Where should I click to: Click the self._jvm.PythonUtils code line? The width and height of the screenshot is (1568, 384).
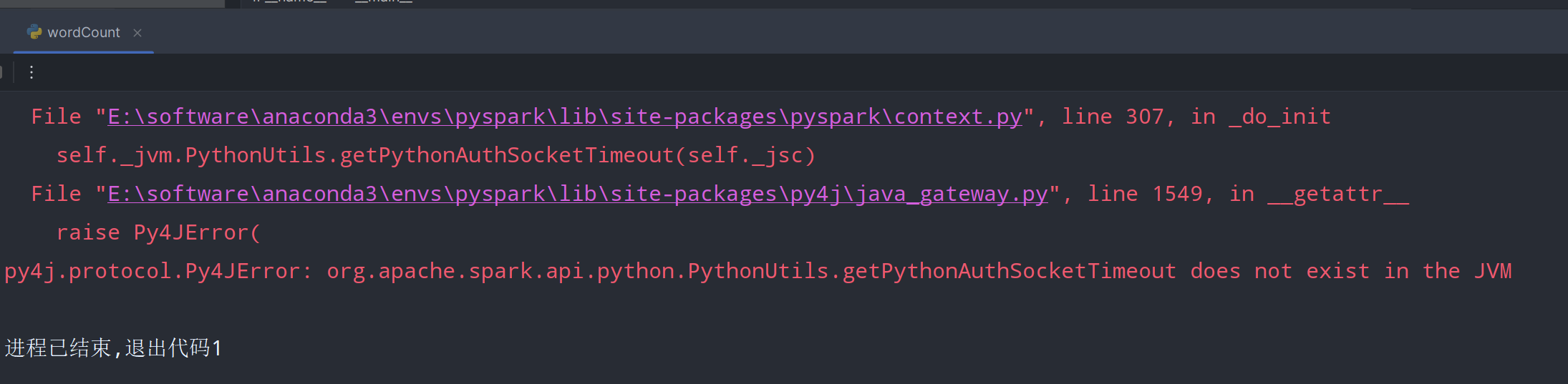pos(435,155)
